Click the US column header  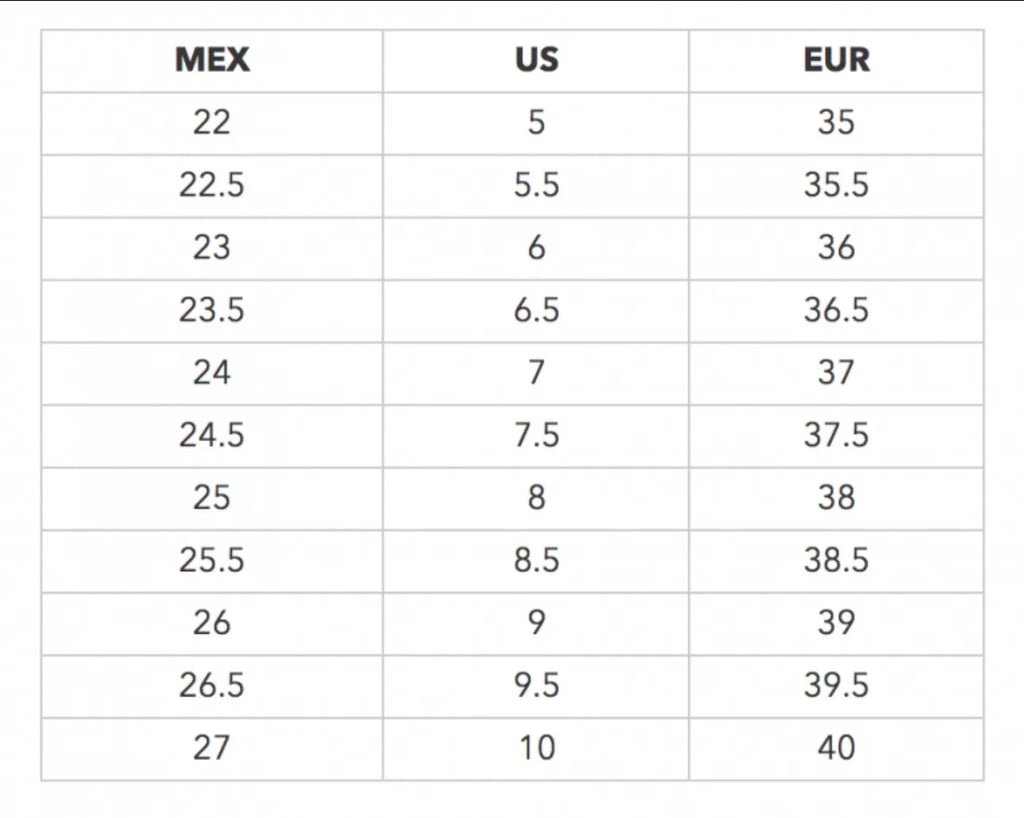[x=536, y=61]
